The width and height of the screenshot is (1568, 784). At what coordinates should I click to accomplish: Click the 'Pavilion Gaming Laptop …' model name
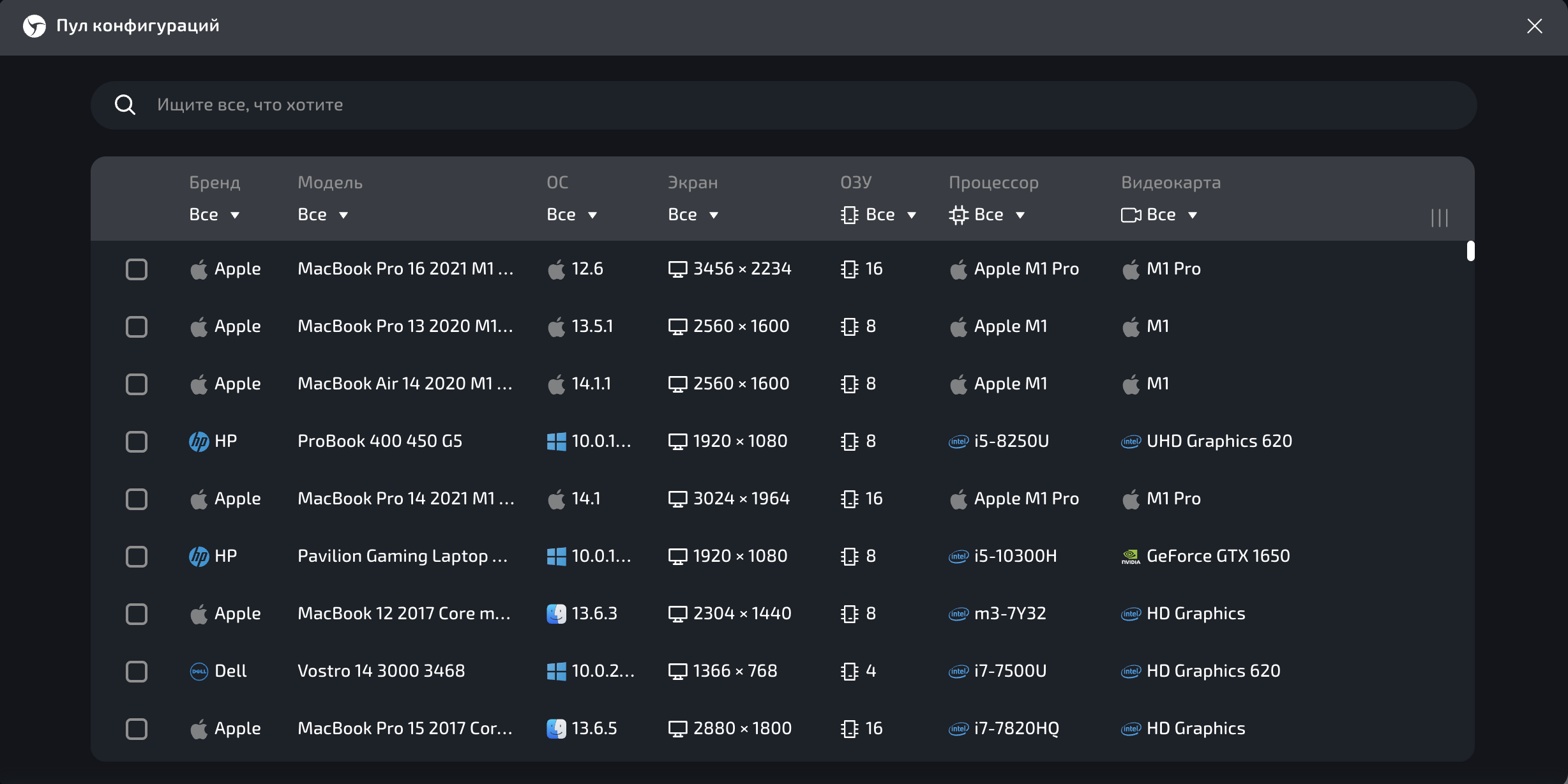[x=403, y=556]
